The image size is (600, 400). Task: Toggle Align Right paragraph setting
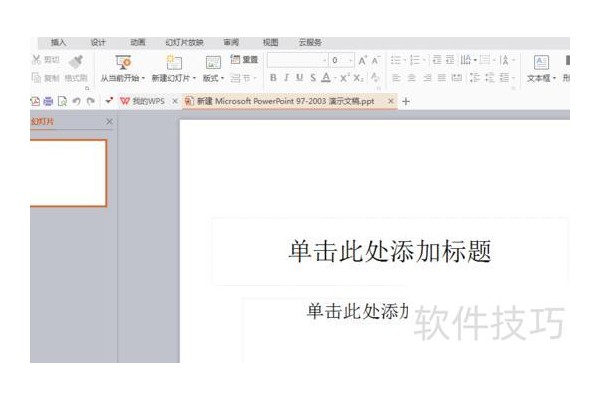[427, 78]
